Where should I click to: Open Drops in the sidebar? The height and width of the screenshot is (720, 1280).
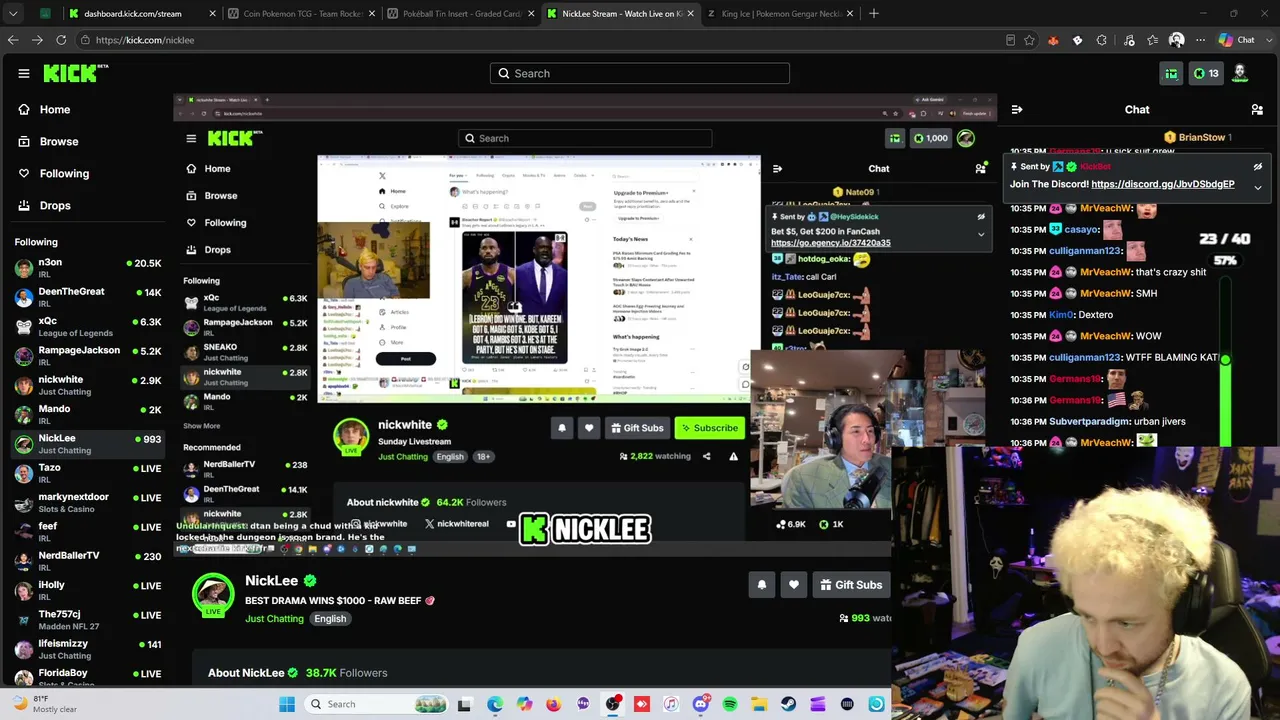pyautogui.click(x=55, y=205)
